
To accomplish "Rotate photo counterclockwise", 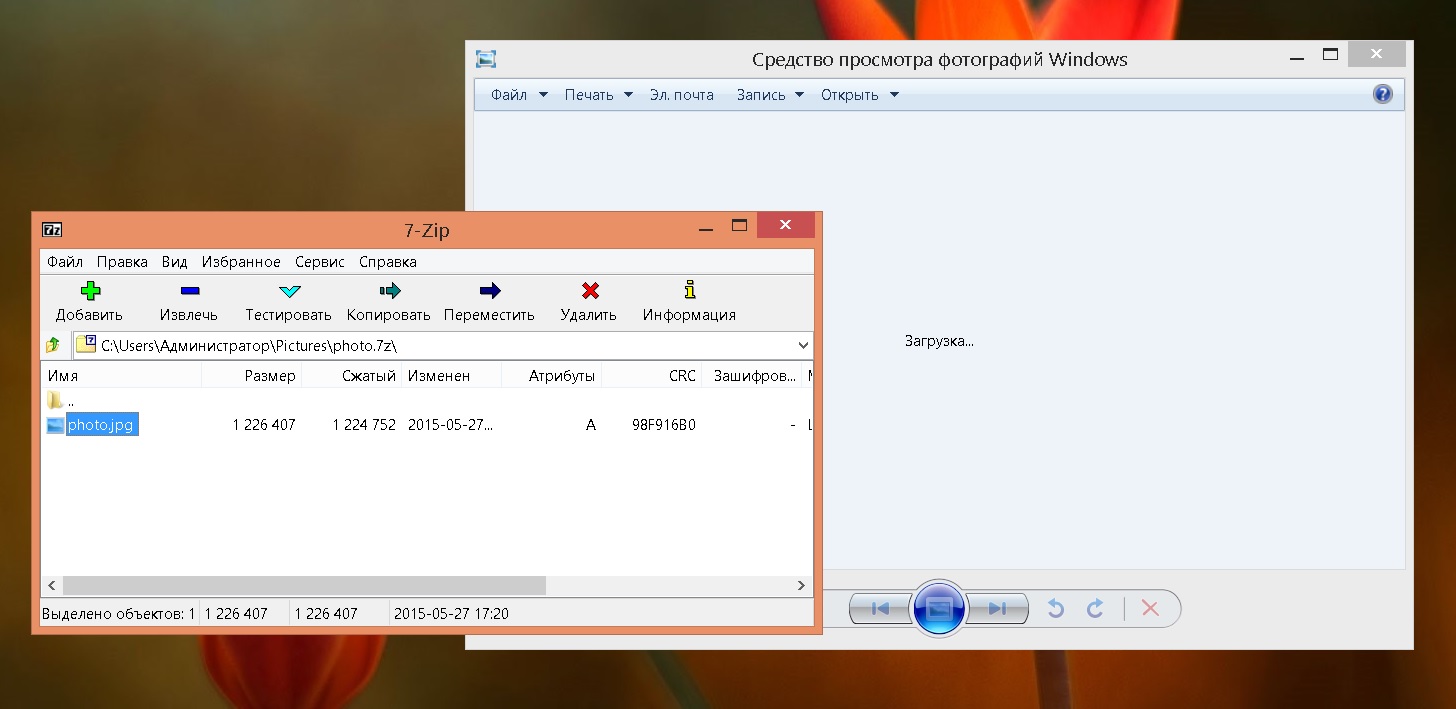I will click(1056, 608).
